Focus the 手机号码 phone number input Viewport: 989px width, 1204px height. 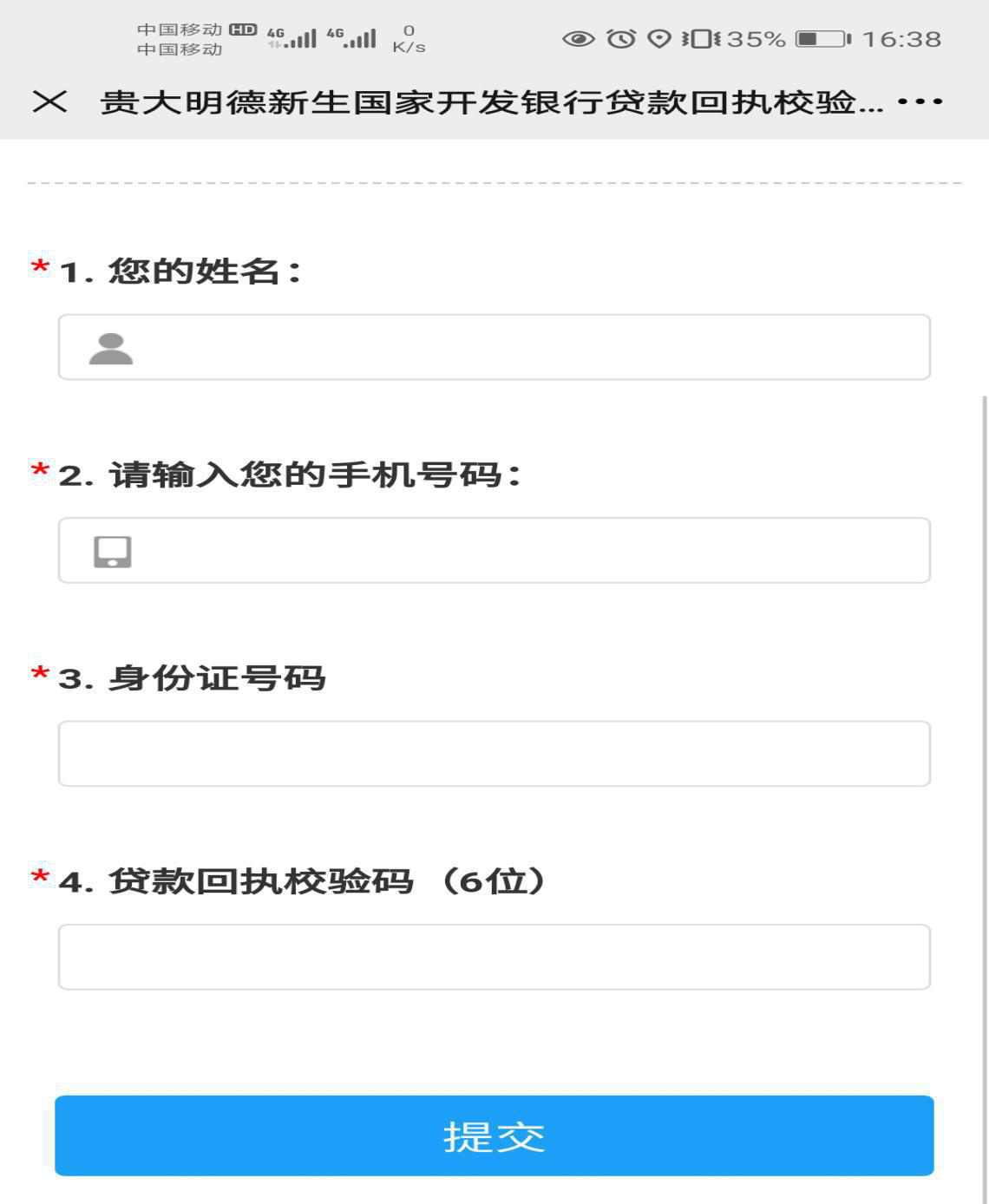pos(521,551)
